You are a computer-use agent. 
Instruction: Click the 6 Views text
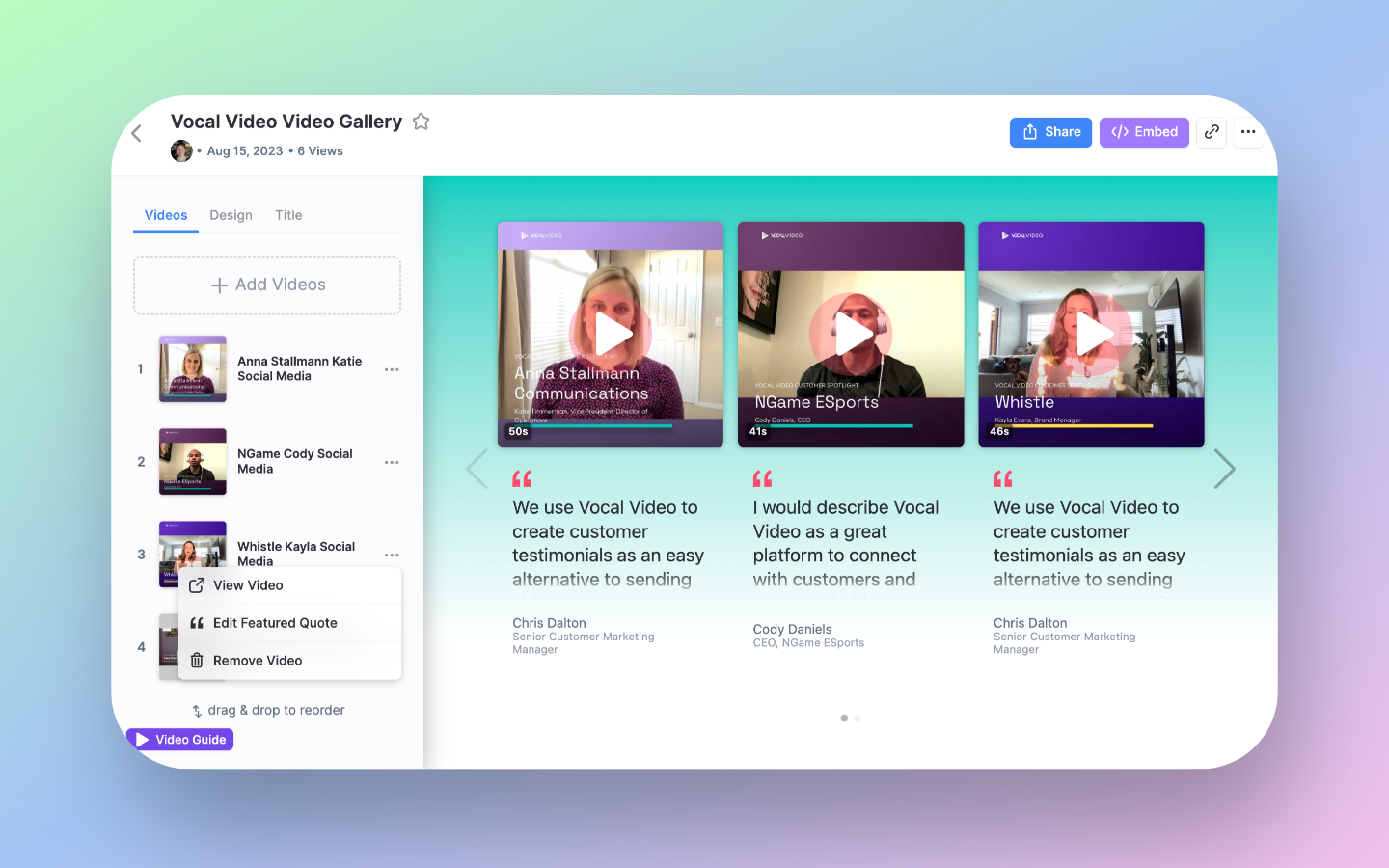pos(320,151)
